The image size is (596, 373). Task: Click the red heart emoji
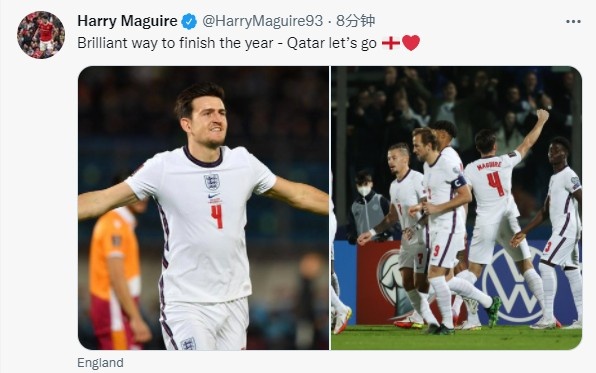(x=411, y=43)
